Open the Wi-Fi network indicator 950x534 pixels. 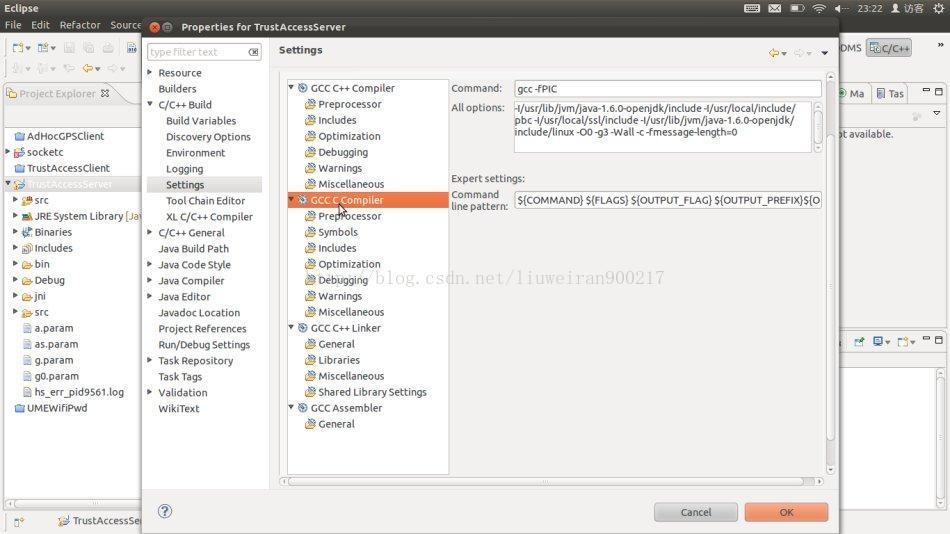[819, 8]
